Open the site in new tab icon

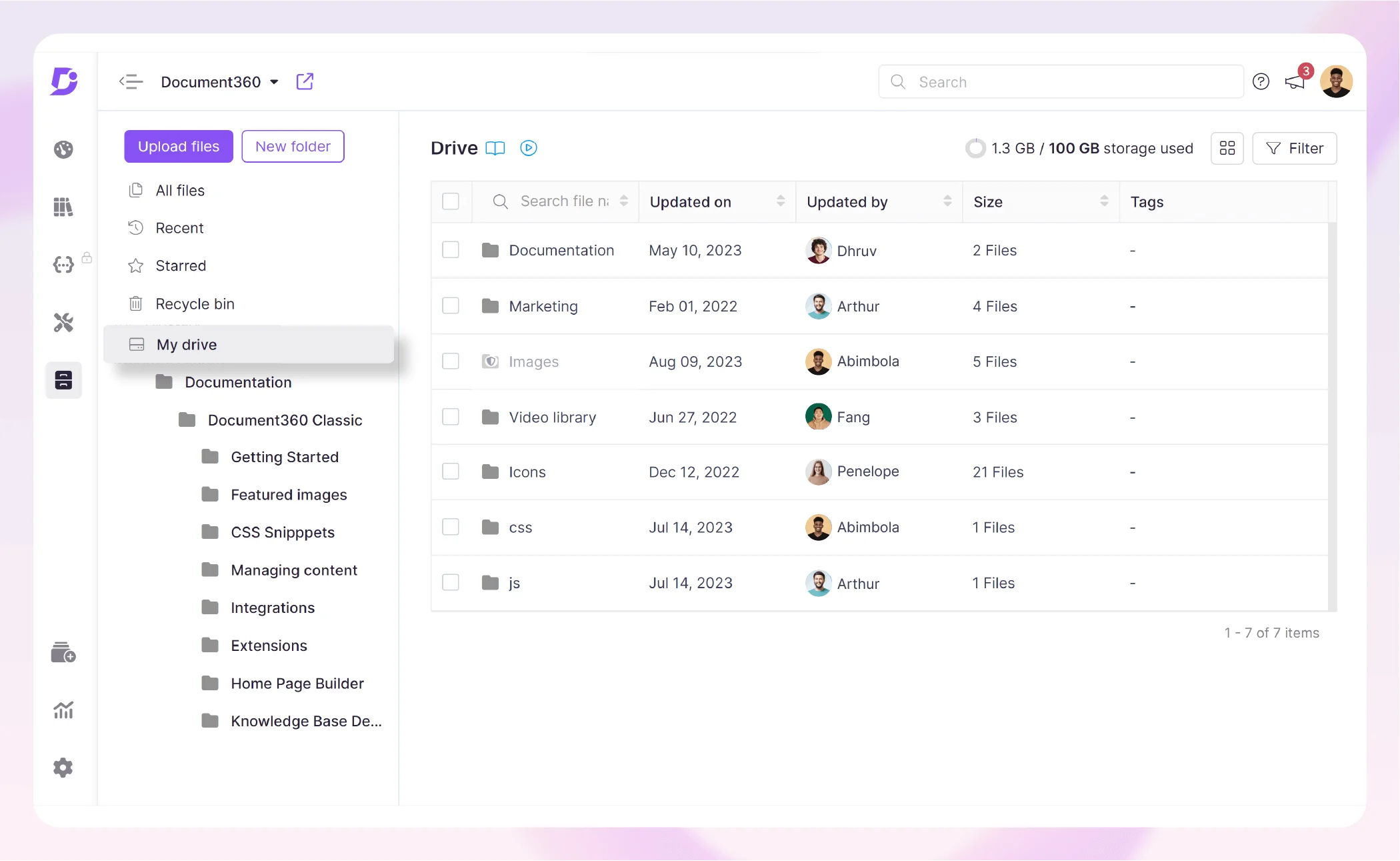(x=305, y=81)
